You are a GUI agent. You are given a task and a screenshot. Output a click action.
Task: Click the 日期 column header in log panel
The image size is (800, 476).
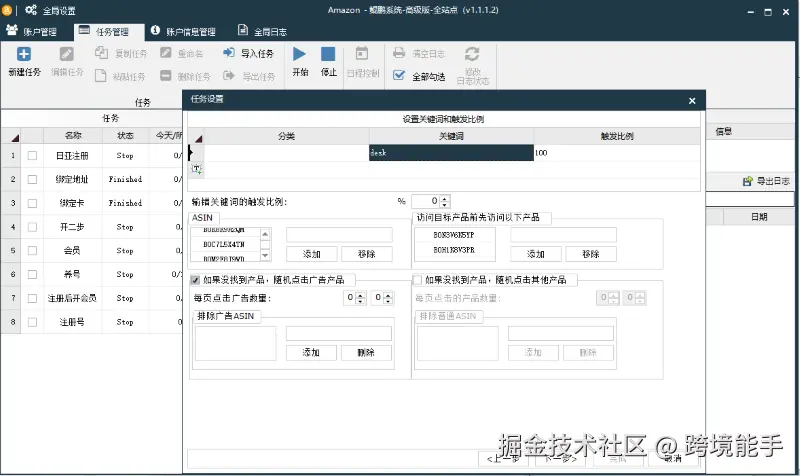click(x=759, y=217)
